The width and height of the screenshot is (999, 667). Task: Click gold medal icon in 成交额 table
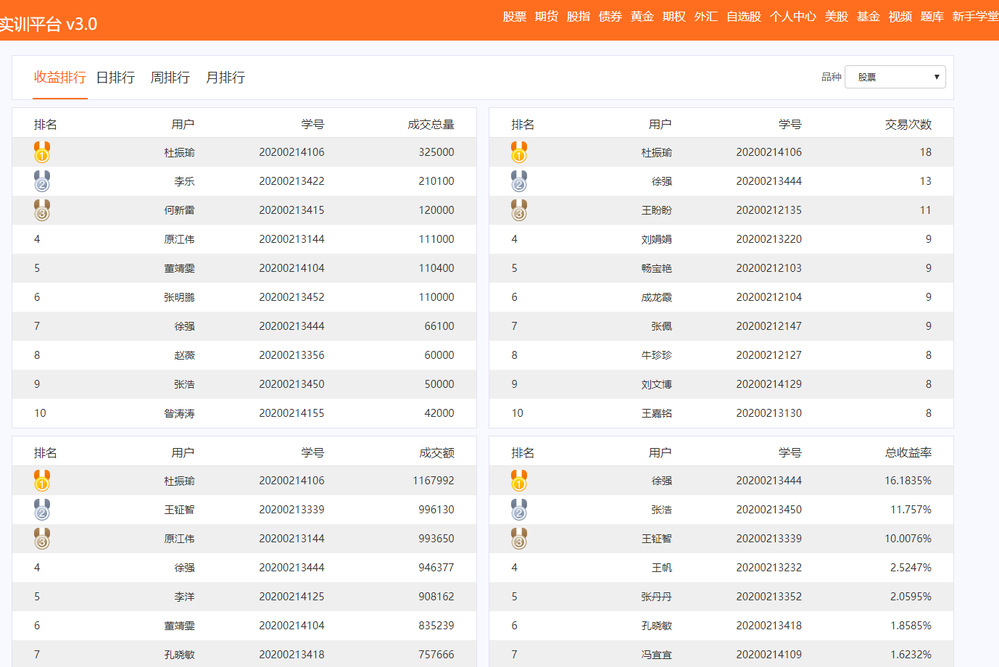pos(42,481)
